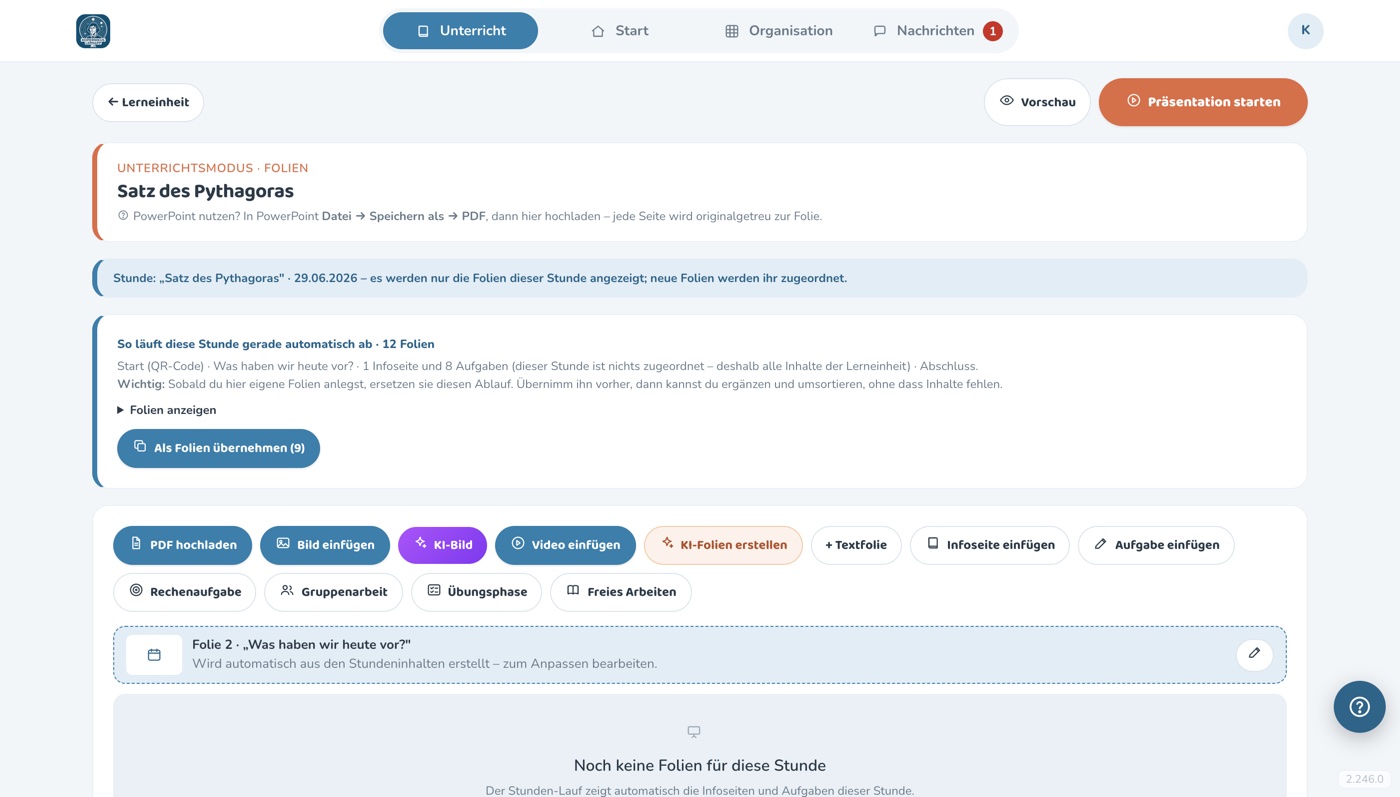Add an Übungsphase slide
Image resolution: width=1400 pixels, height=797 pixels.
476,592
